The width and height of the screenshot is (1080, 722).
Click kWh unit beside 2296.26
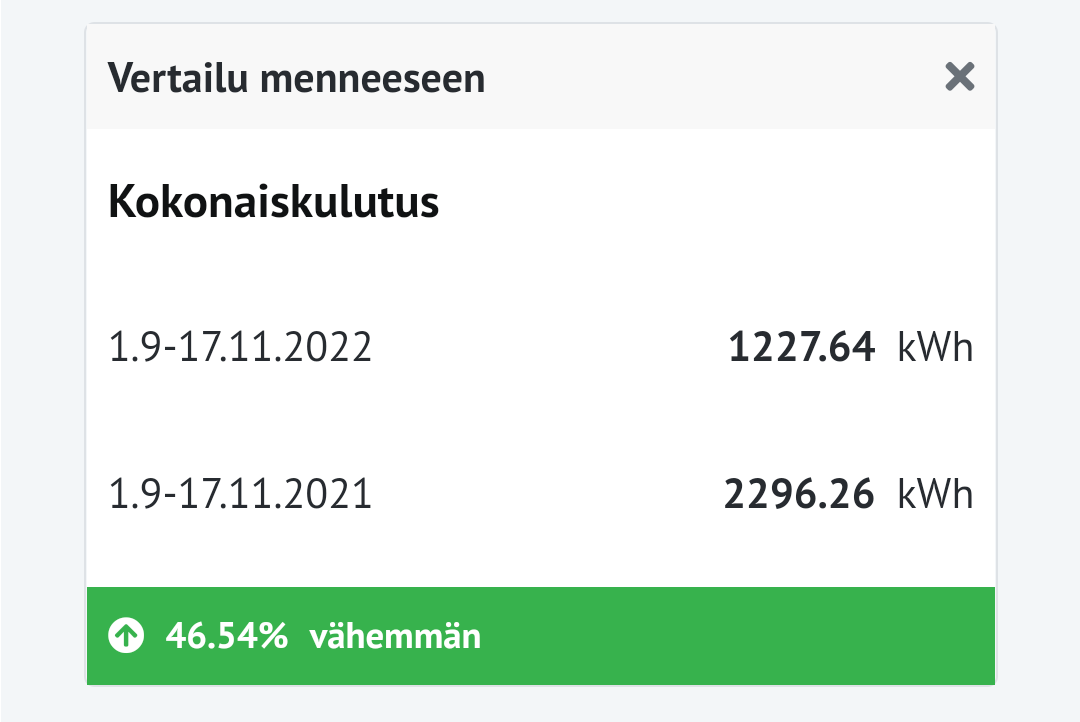pyautogui.click(x=935, y=494)
